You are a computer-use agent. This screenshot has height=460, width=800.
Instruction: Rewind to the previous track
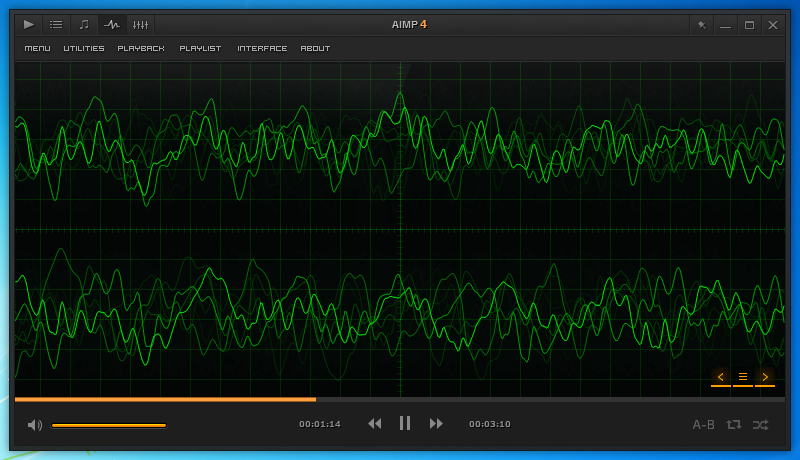374,424
